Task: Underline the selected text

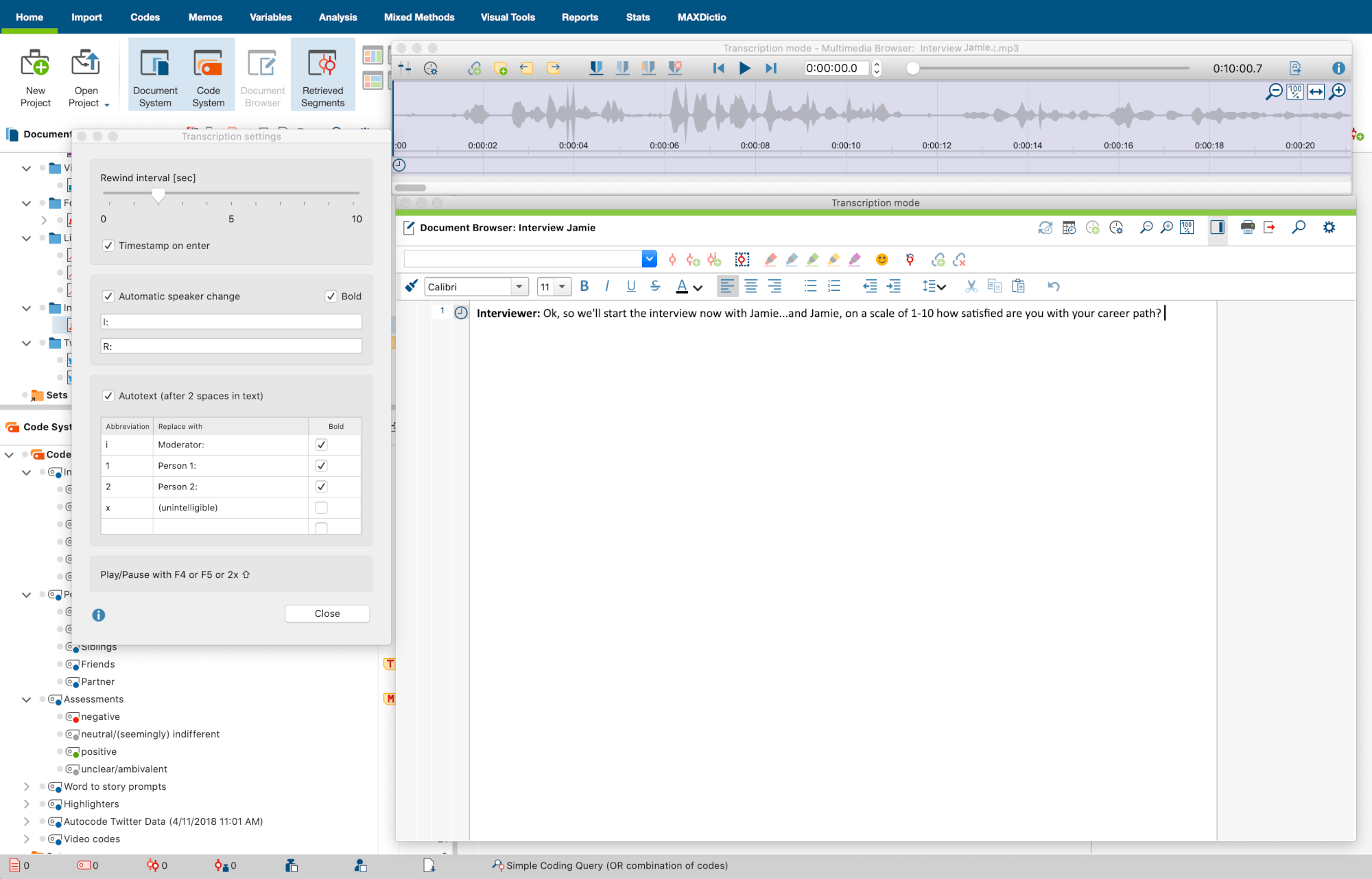Action: [631, 286]
